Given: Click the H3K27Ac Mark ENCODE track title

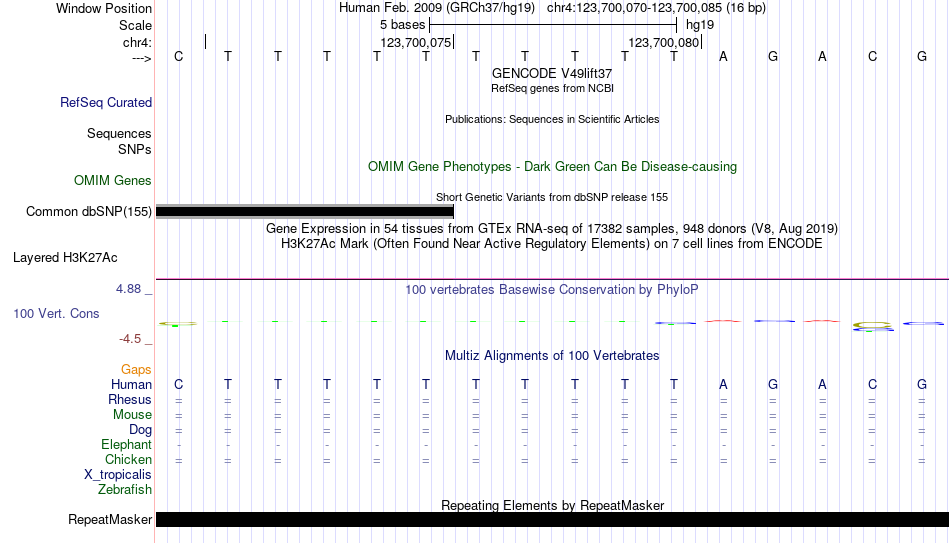Looking at the screenshot, I should (x=552, y=244).
